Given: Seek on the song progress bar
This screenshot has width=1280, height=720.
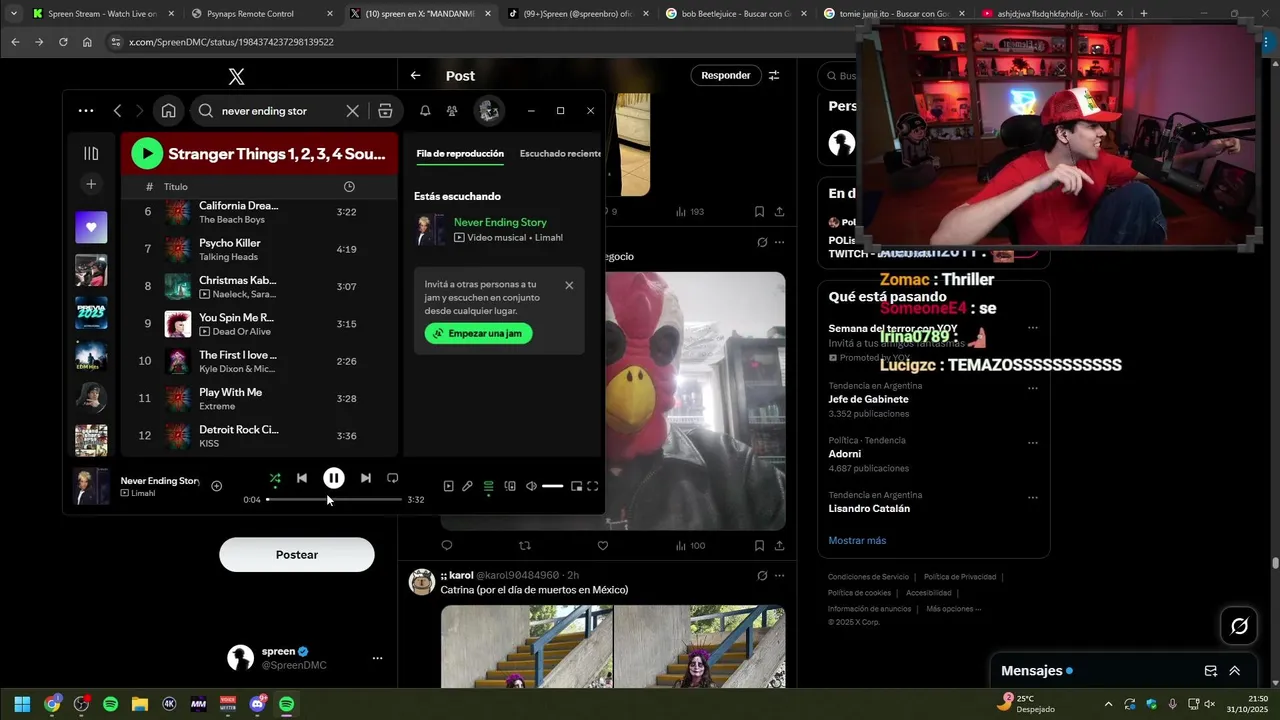Looking at the screenshot, I should [x=334, y=499].
